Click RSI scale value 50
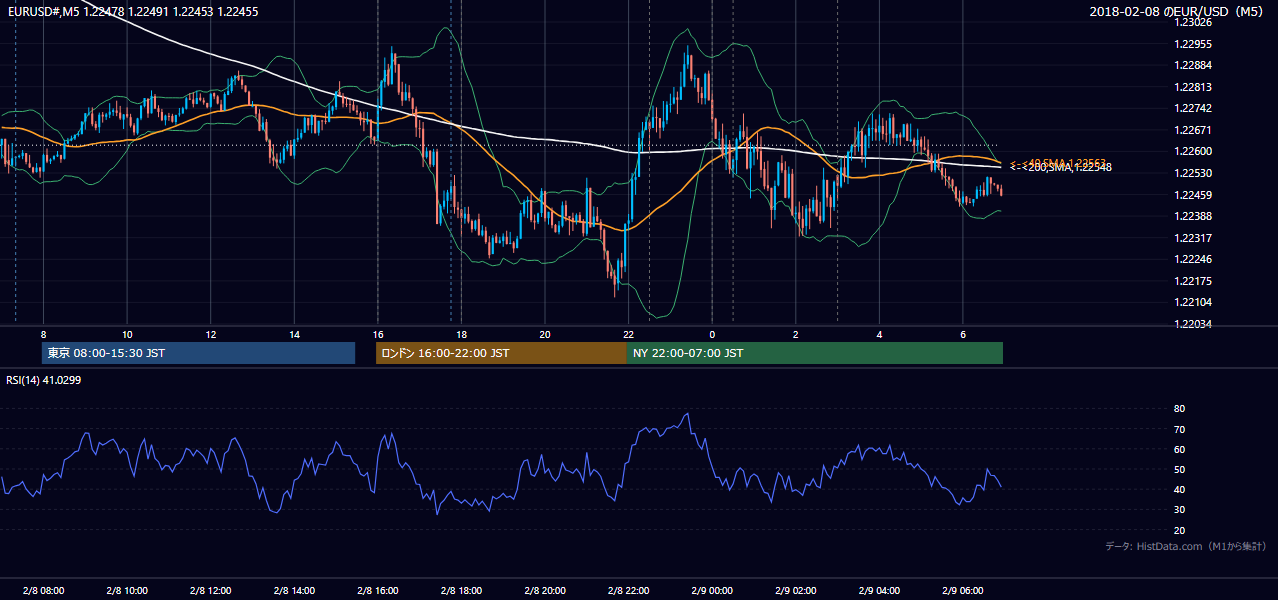This screenshot has height=600, width=1278. 1180,469
